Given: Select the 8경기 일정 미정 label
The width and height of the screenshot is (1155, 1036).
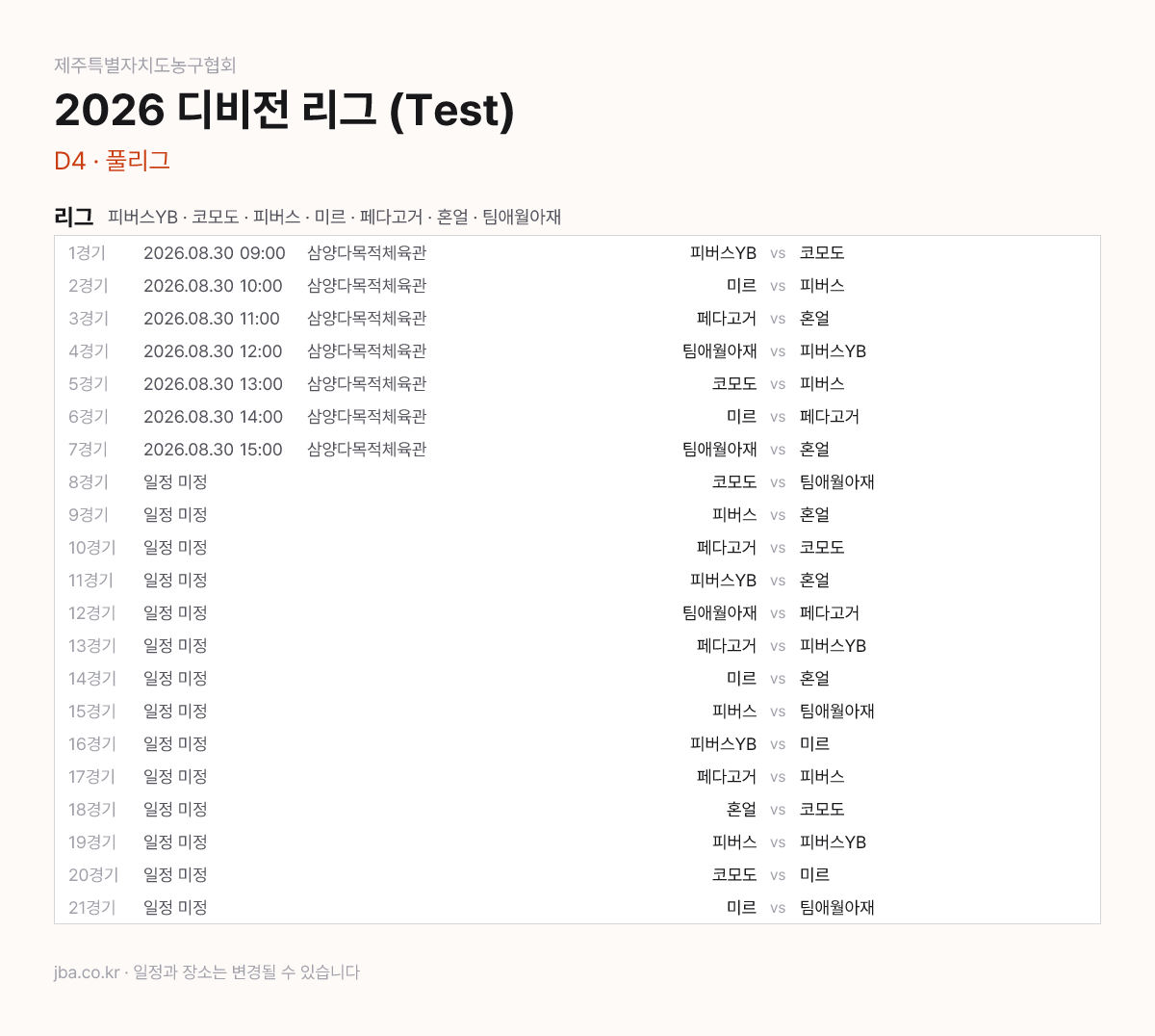Looking at the screenshot, I should point(175,482).
